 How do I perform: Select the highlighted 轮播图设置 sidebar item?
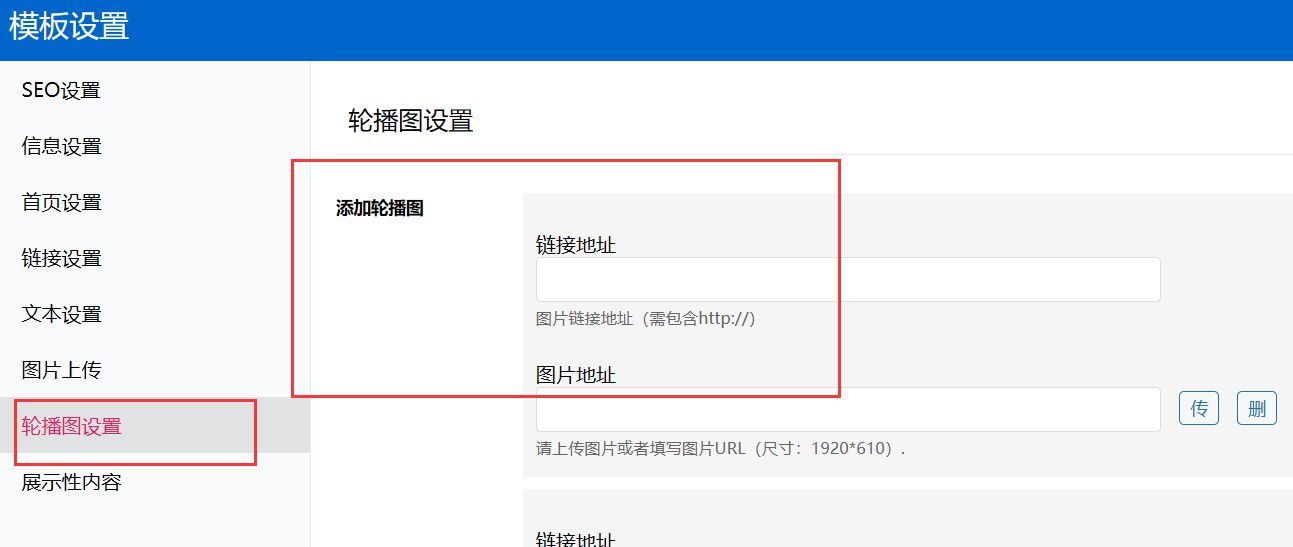[72, 427]
